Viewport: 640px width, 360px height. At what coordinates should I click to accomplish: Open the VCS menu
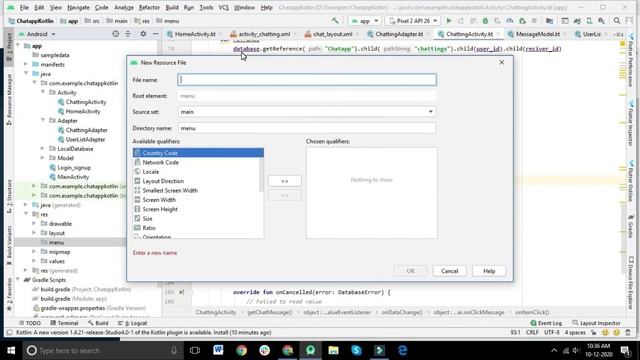tap(224, 7)
